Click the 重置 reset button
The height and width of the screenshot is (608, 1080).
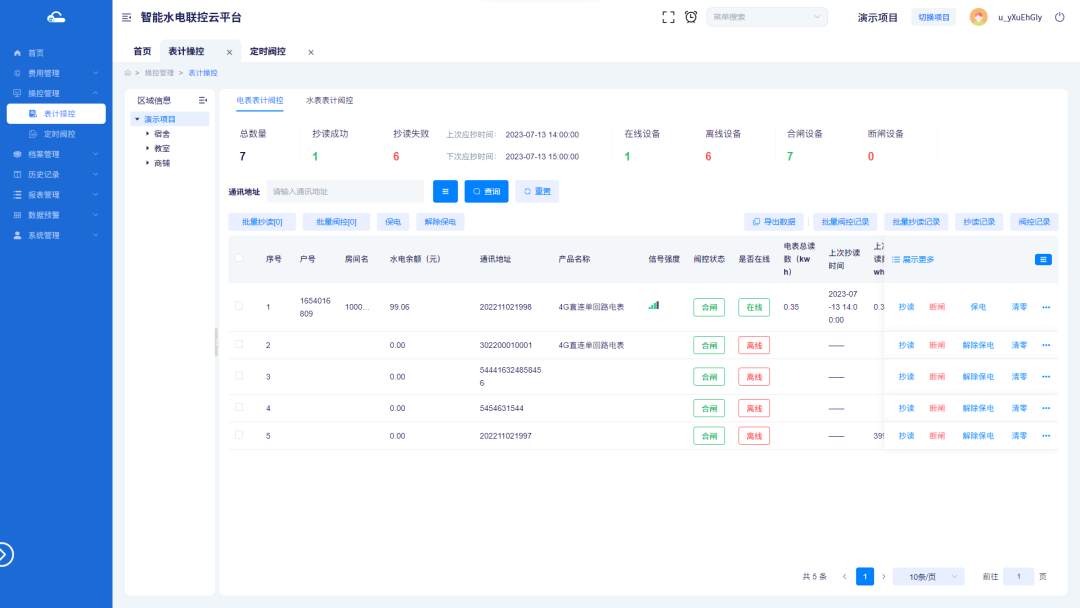(x=537, y=191)
